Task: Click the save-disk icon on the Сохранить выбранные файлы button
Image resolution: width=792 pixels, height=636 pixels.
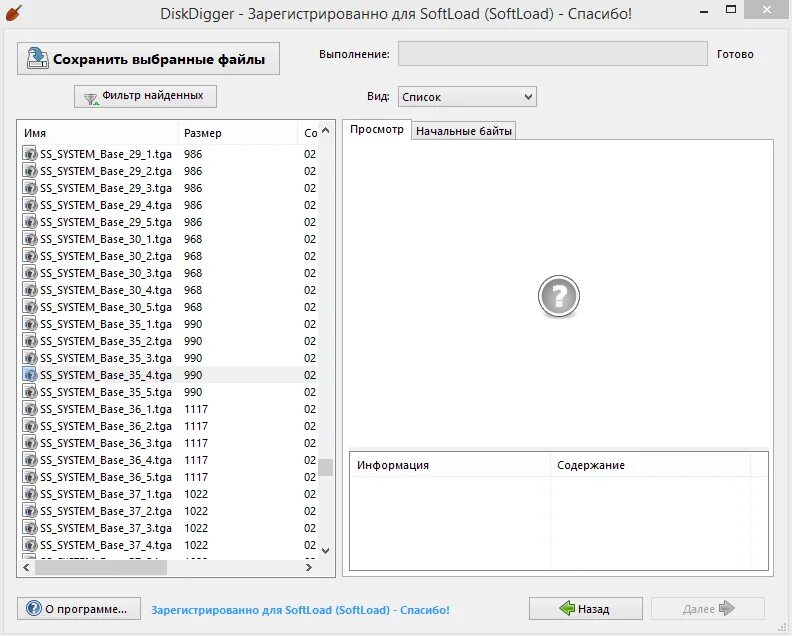Action: 37,58
